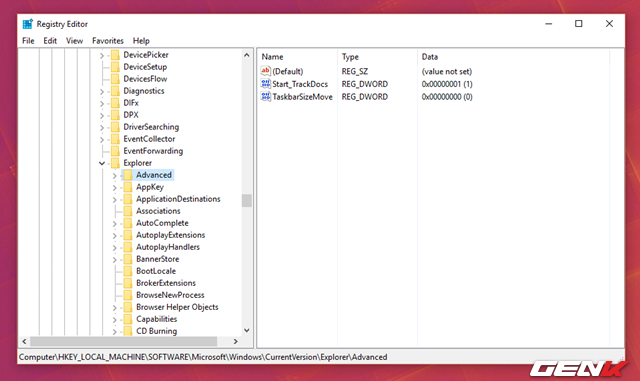Image resolution: width=640 pixels, height=381 pixels.
Task: Click the data 0x00000000 (0) cell
Action: tap(447, 97)
